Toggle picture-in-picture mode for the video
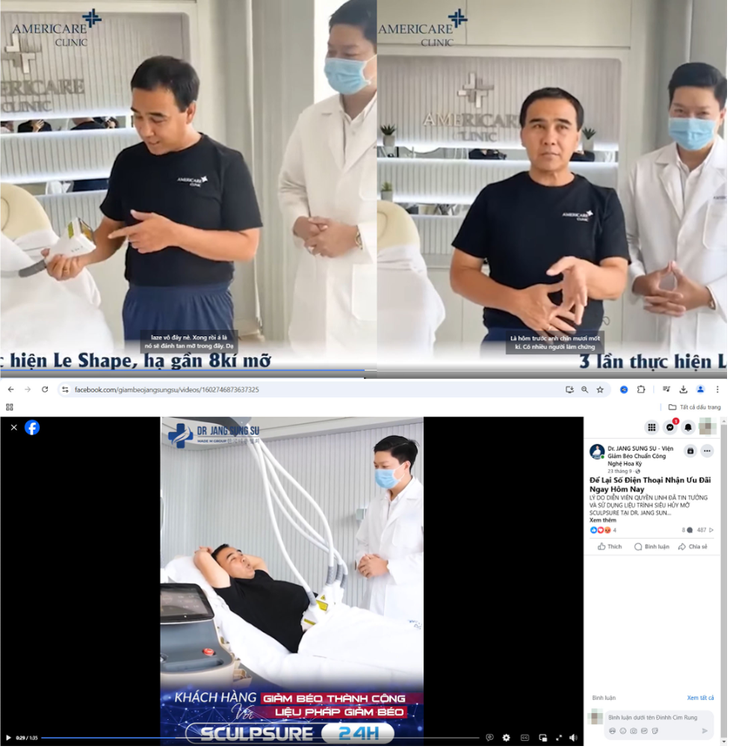The image size is (730, 749). tap(545, 740)
